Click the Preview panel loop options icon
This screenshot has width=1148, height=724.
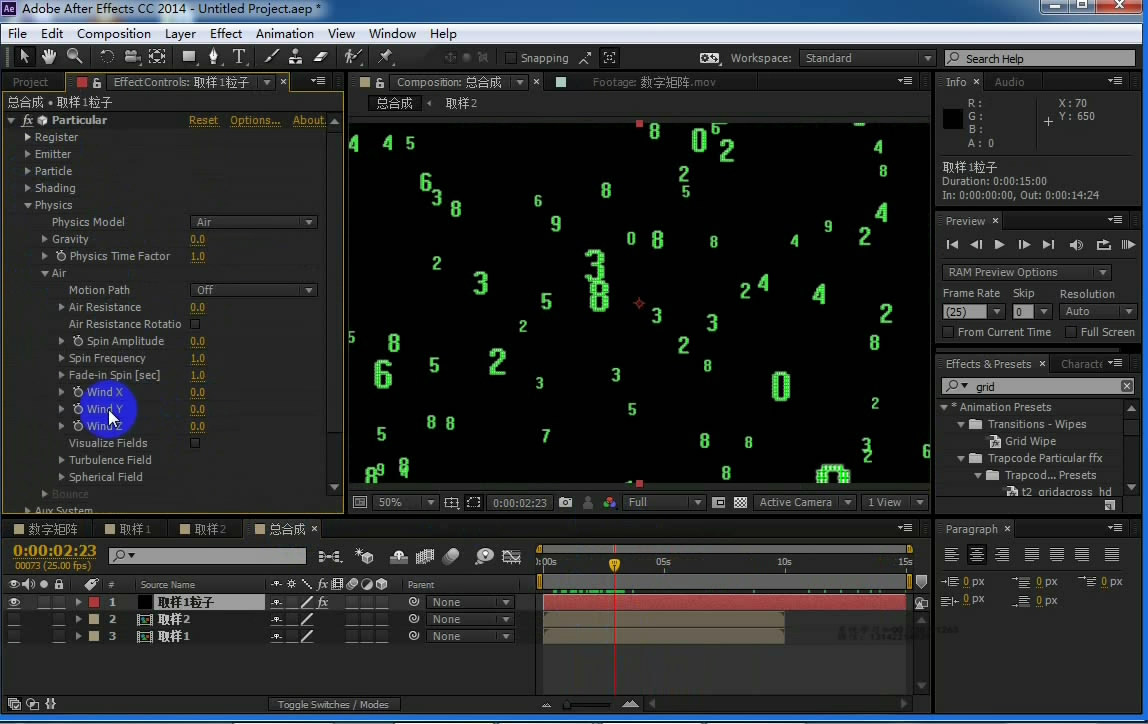tap(1103, 245)
